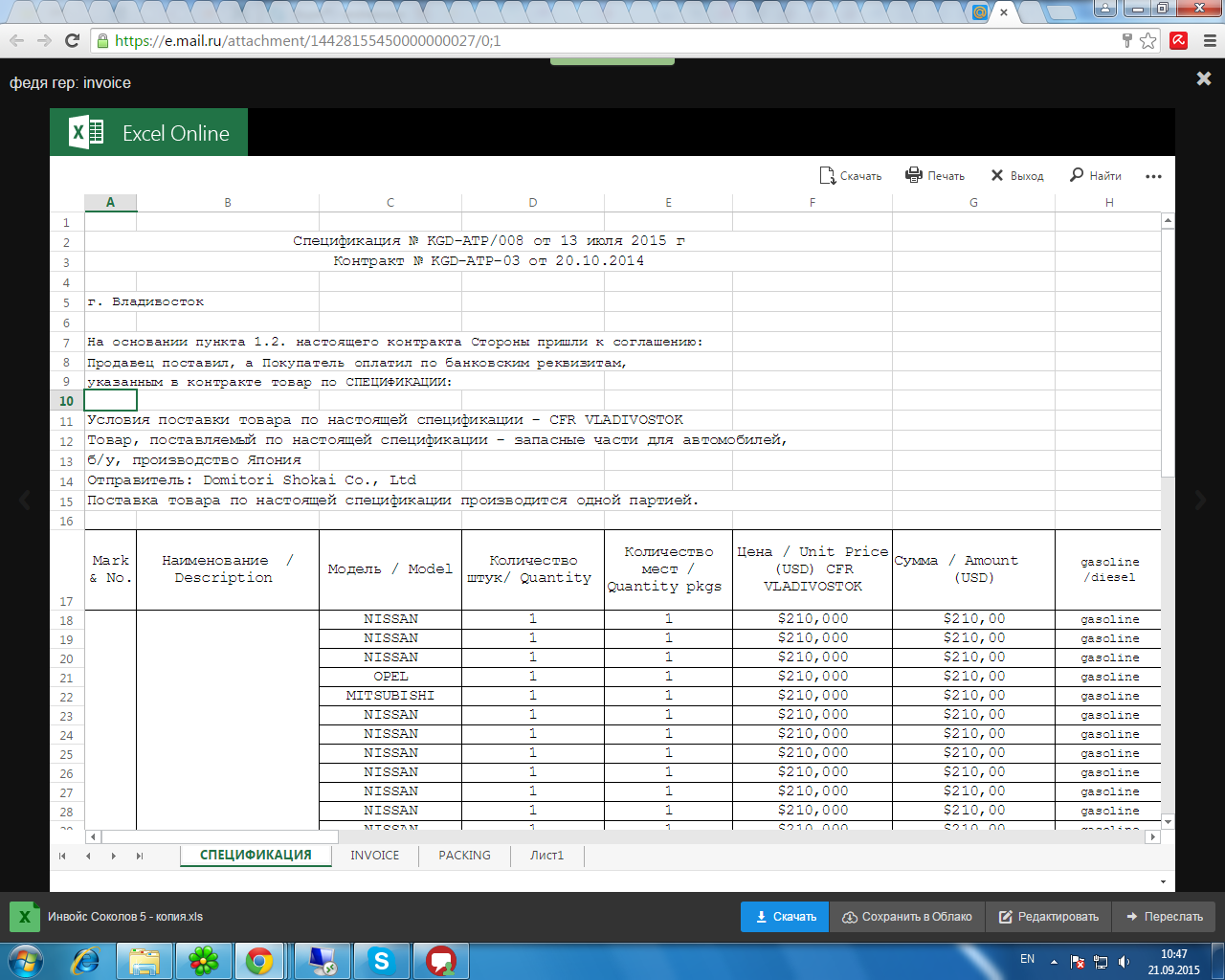Jump to first sheet navigation arrow
Image resolution: width=1225 pixels, height=980 pixels.
point(62,856)
